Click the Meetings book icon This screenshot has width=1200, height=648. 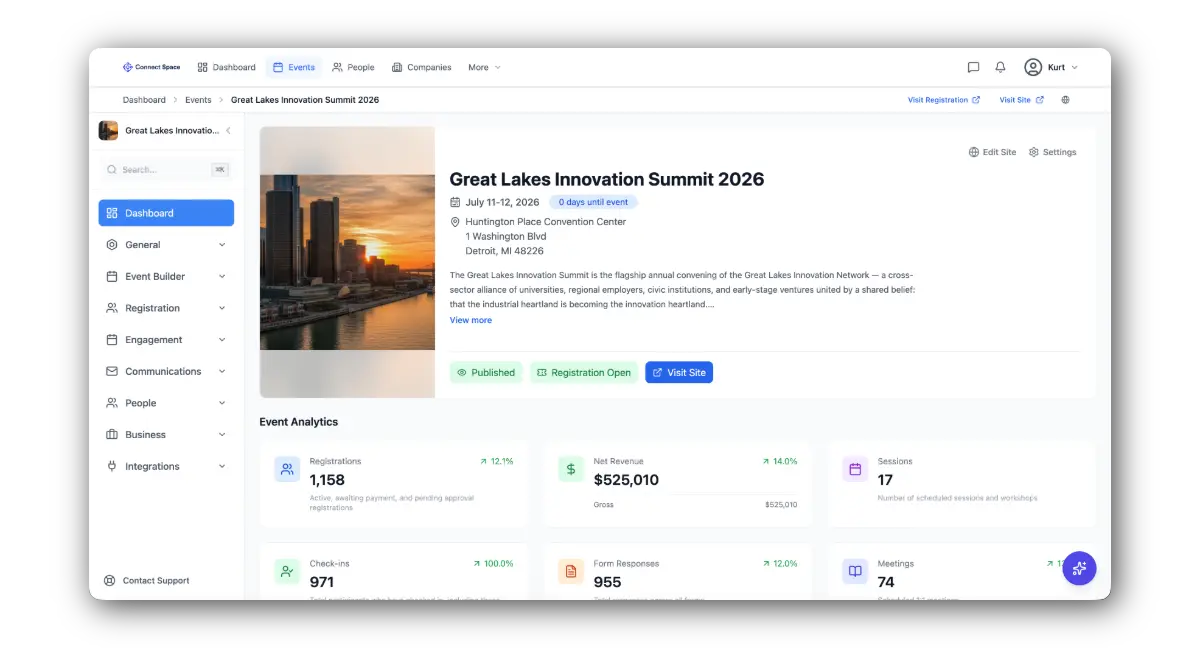[x=855, y=571]
